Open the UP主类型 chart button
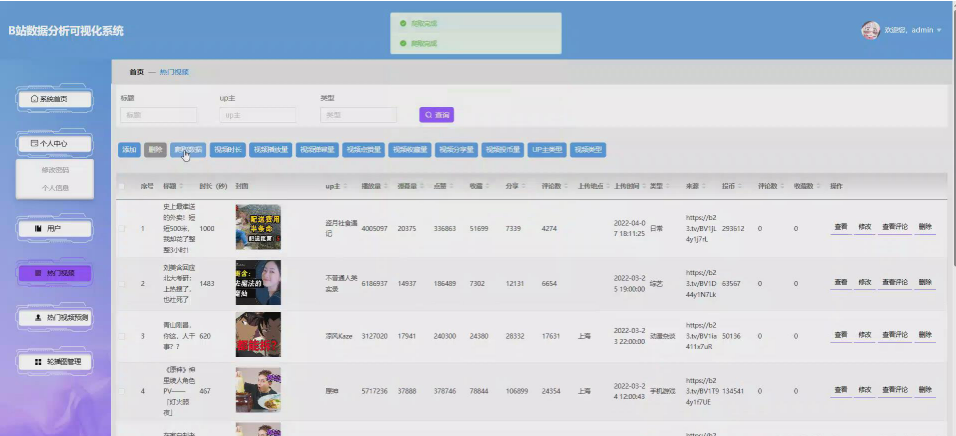Image resolution: width=956 pixels, height=436 pixels. point(547,150)
